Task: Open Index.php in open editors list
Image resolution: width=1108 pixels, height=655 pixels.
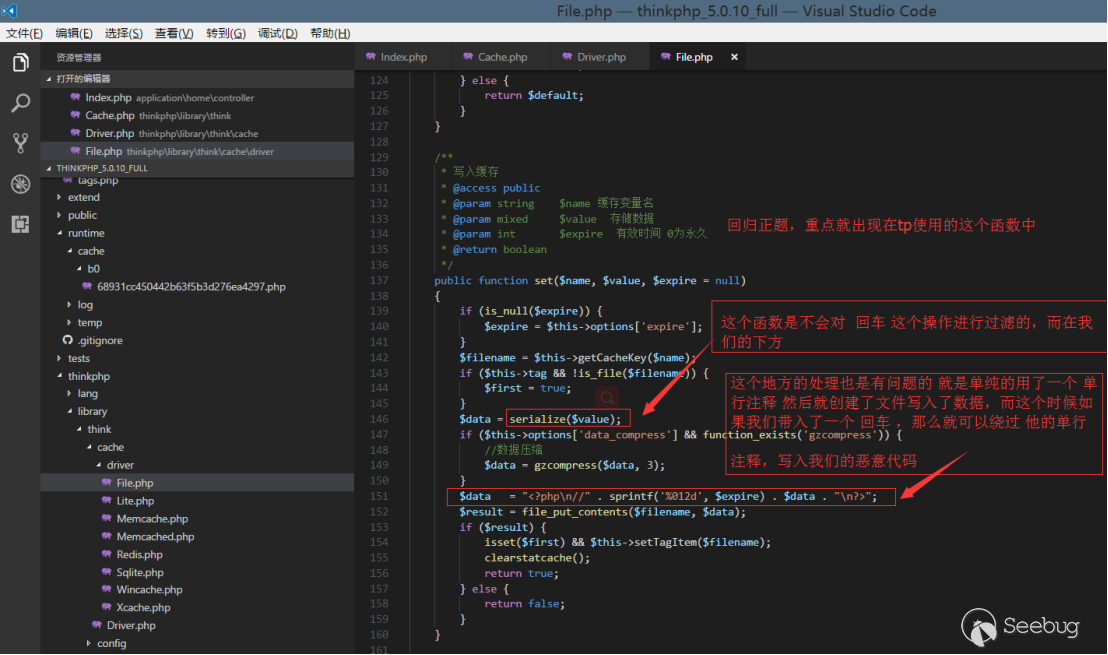Action: (x=197, y=98)
